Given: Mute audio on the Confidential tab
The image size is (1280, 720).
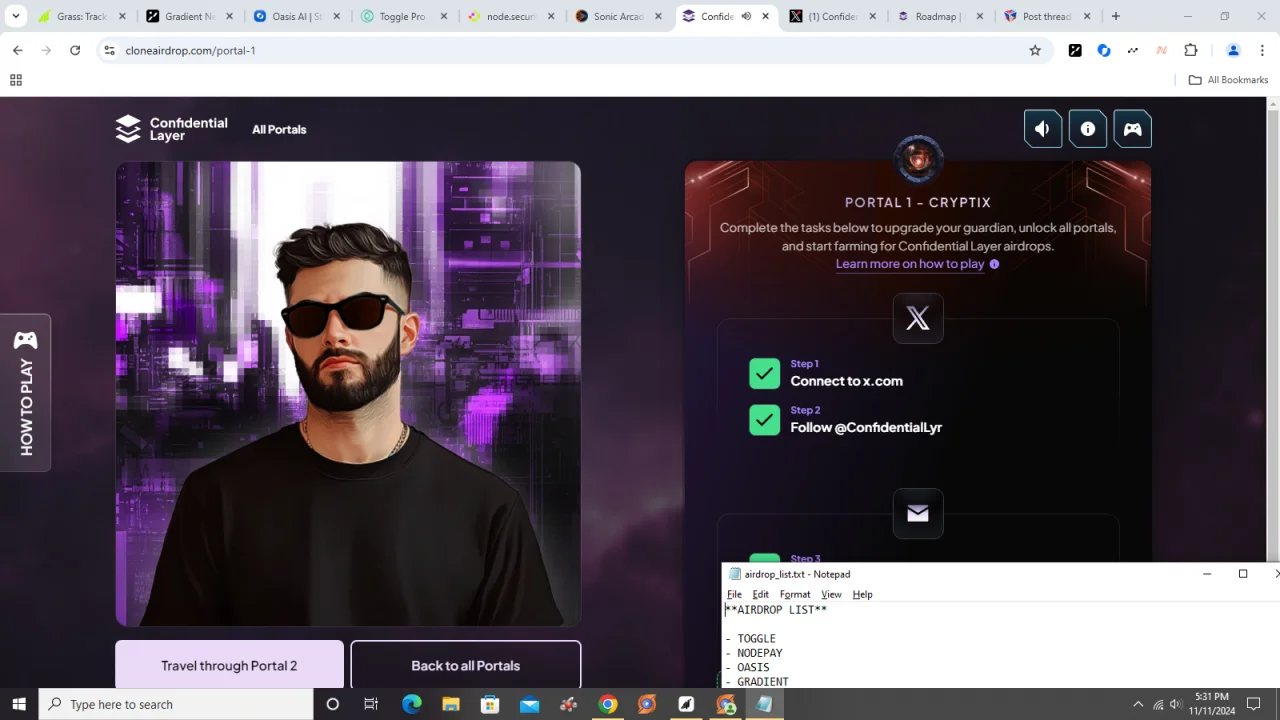Looking at the screenshot, I should coord(746,16).
